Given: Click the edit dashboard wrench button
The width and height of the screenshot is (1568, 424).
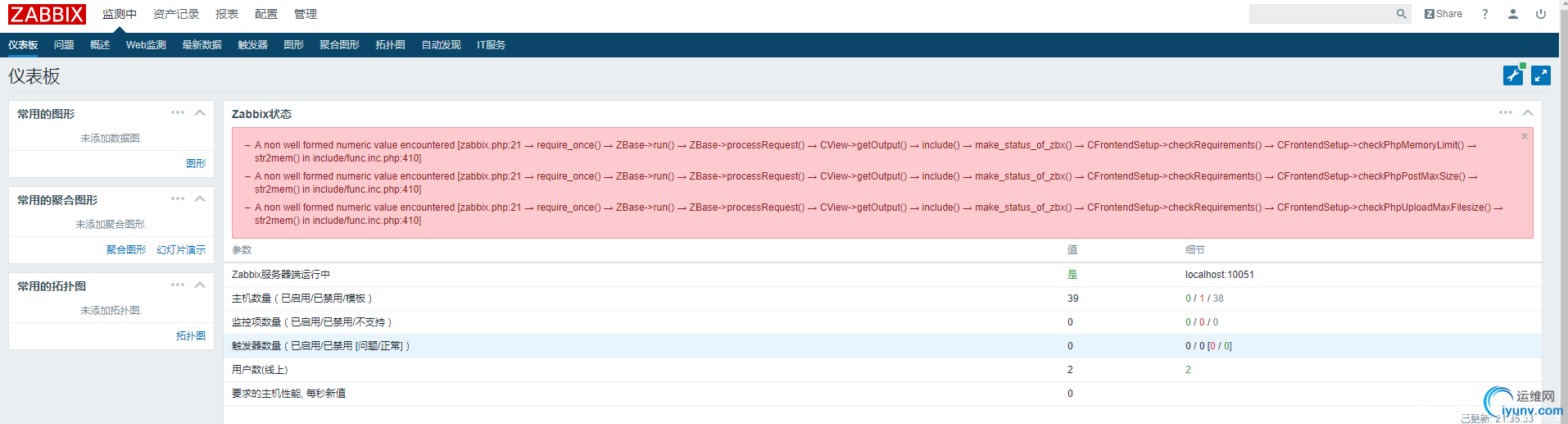Looking at the screenshot, I should 1513,75.
